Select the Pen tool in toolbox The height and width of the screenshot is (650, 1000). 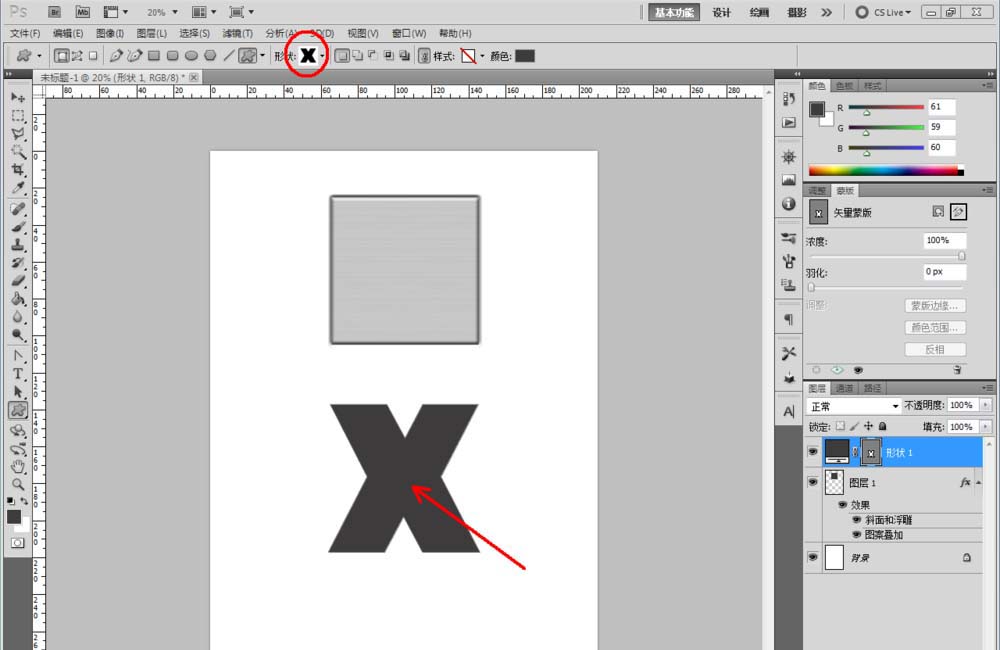(18, 355)
